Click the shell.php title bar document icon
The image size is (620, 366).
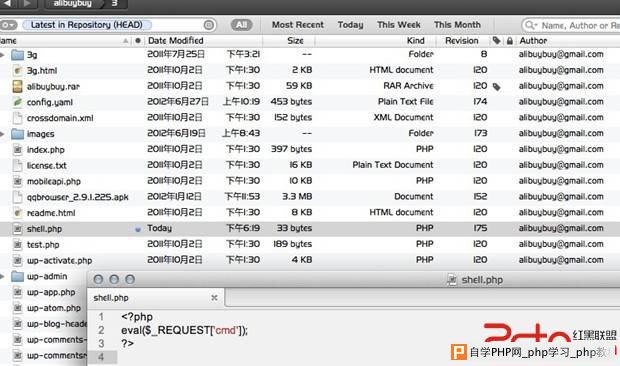pyautogui.click(x=452, y=280)
